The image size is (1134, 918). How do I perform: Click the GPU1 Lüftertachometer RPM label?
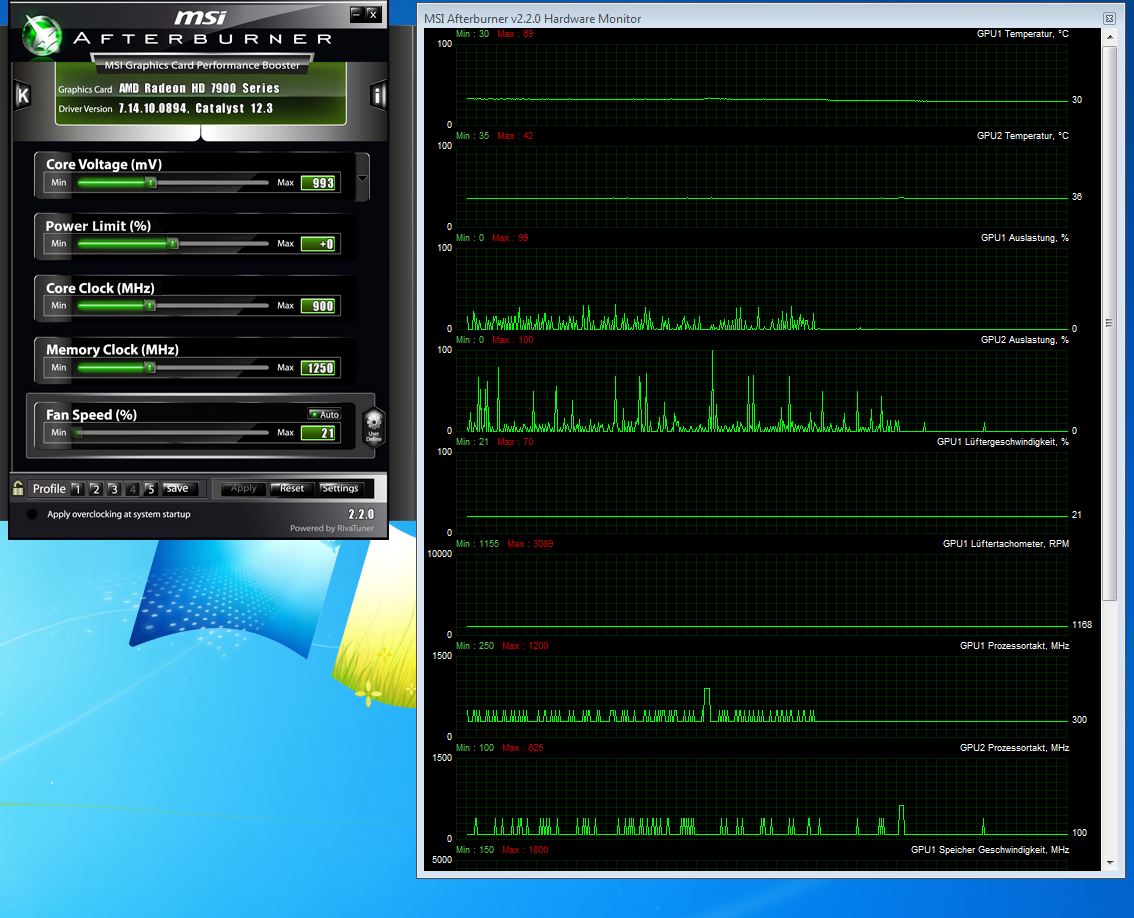[x=1006, y=544]
